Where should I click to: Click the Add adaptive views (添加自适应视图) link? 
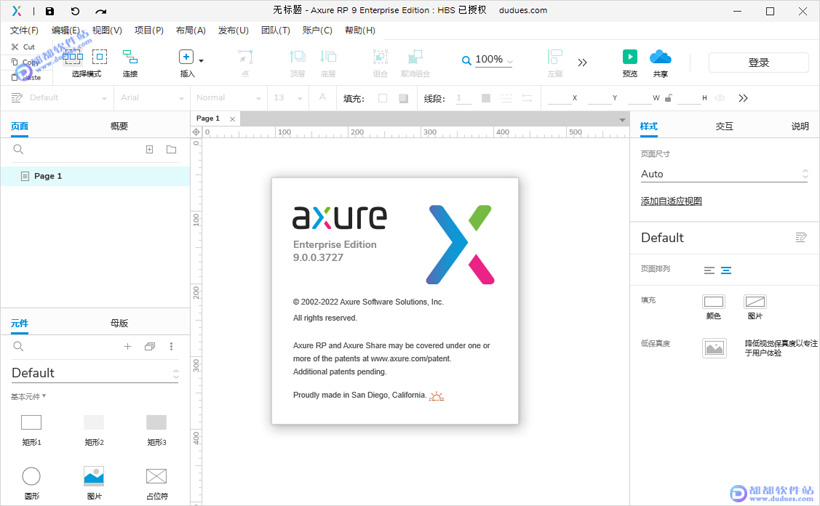tap(671, 201)
